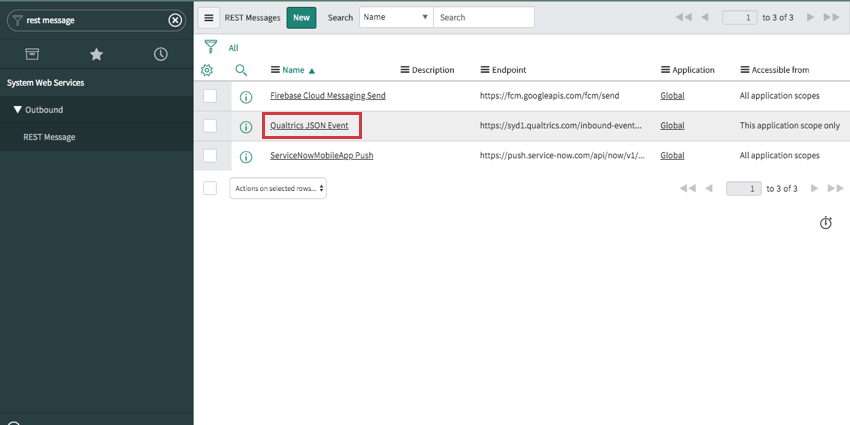Image resolution: width=850 pixels, height=425 pixels.
Task: Open the list controls hamburger menu
Action: 209,17
